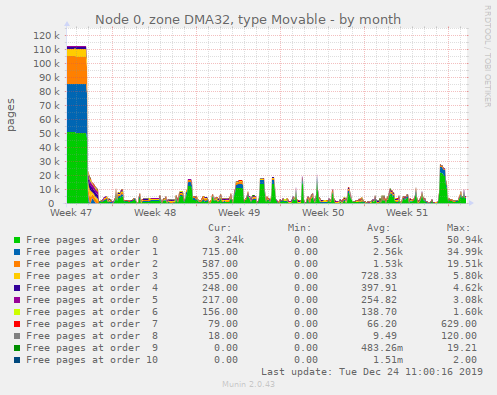The width and height of the screenshot is (497, 395).
Task: Click the 'Week 47' x-axis label
Action: (x=71, y=213)
